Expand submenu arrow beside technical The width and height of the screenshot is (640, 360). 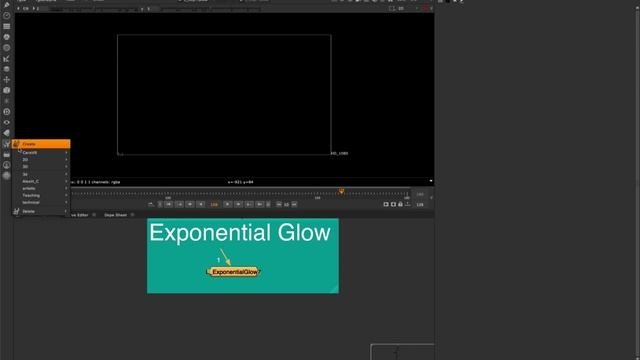(x=66, y=202)
